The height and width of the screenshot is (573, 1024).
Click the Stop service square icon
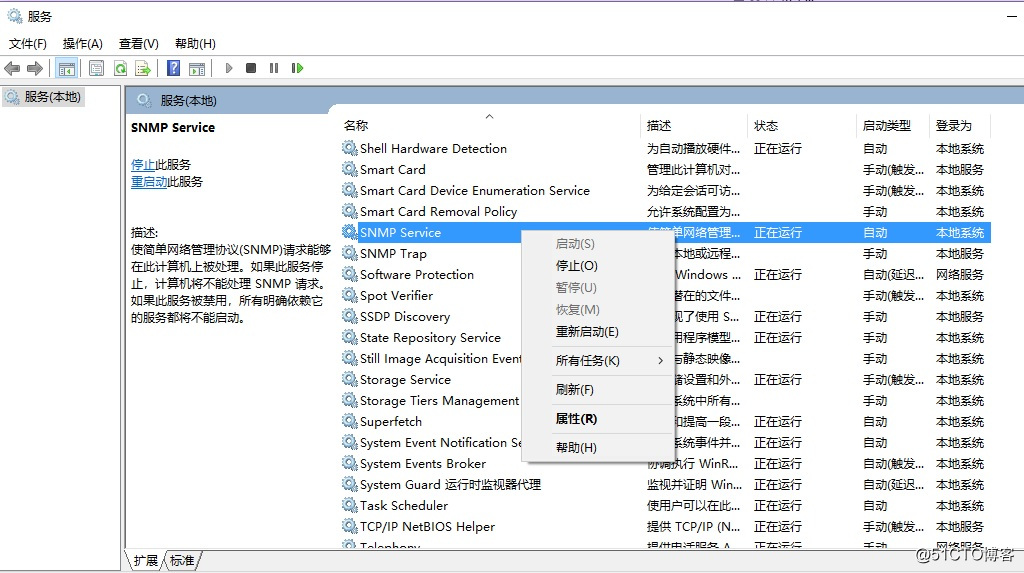(x=251, y=68)
